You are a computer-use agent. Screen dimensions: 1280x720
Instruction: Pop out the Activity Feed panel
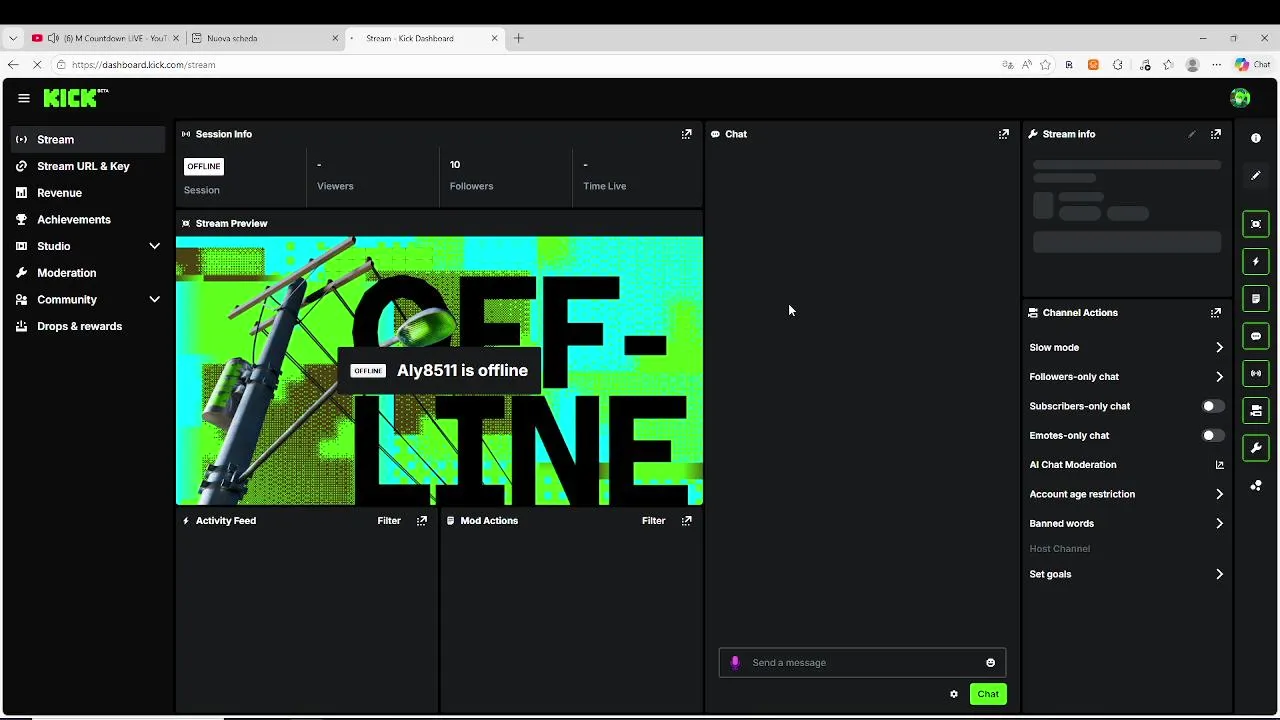[x=421, y=521]
